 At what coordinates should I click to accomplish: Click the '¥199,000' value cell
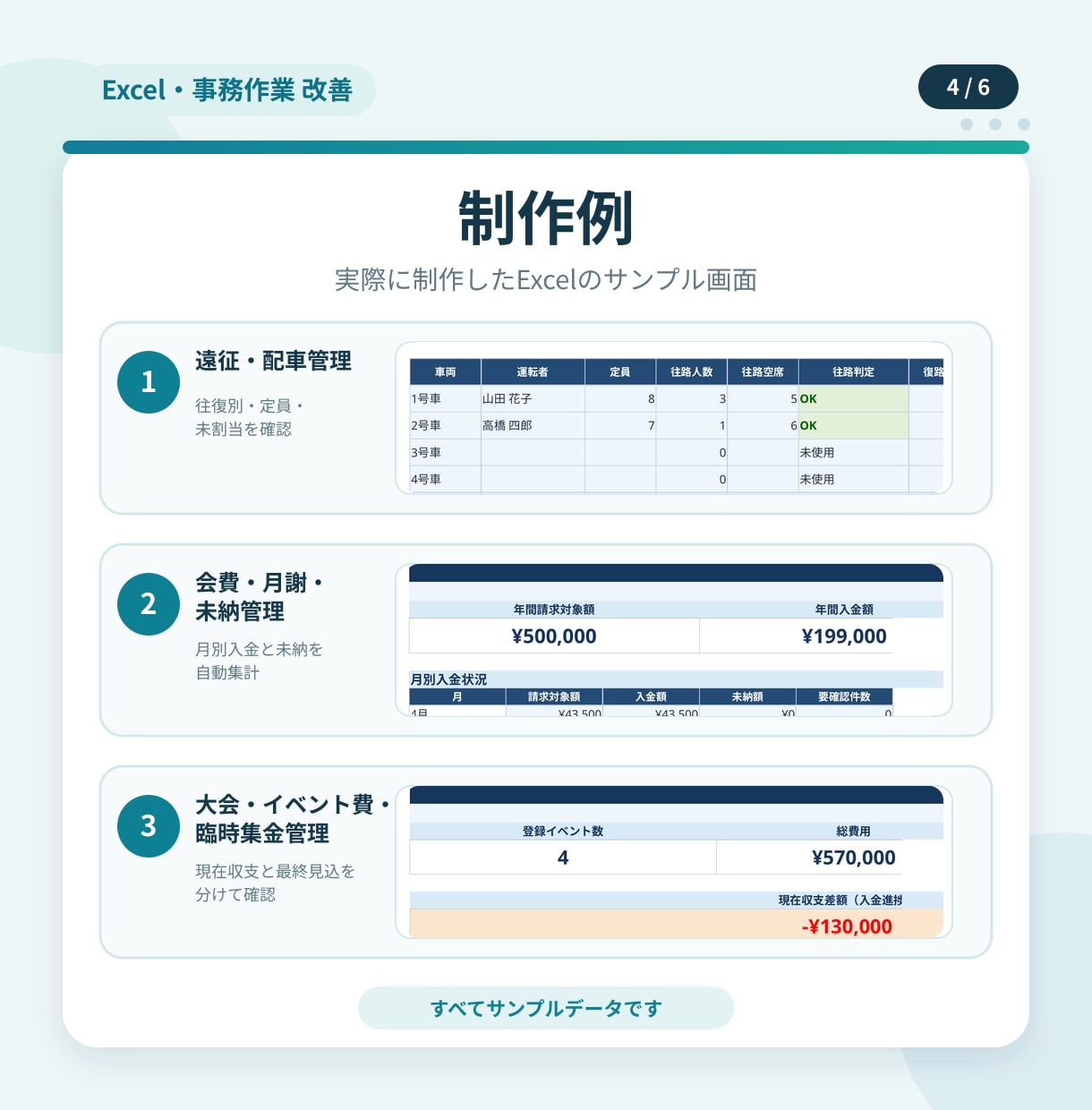(x=797, y=636)
